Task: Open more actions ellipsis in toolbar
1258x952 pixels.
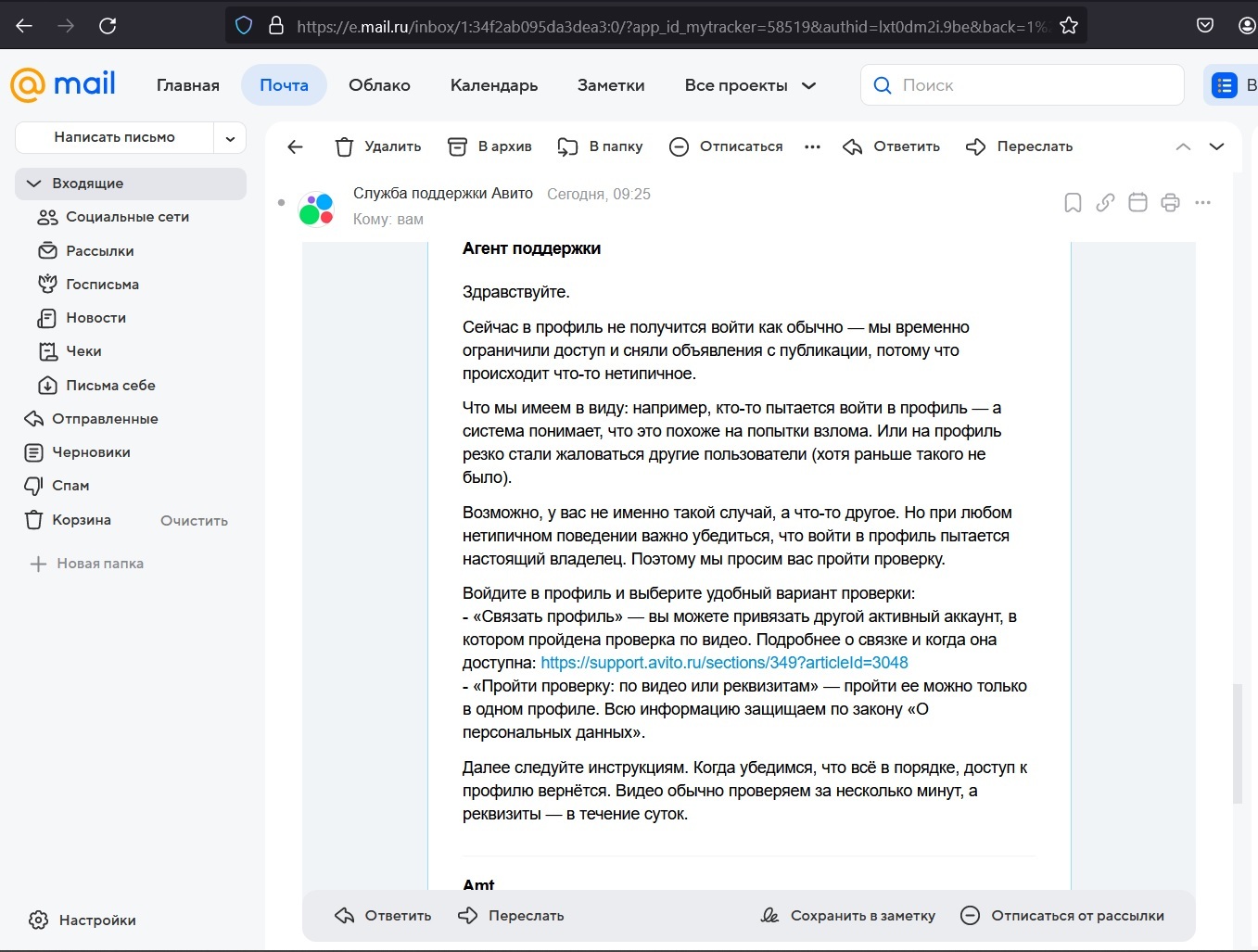Action: 813,146
